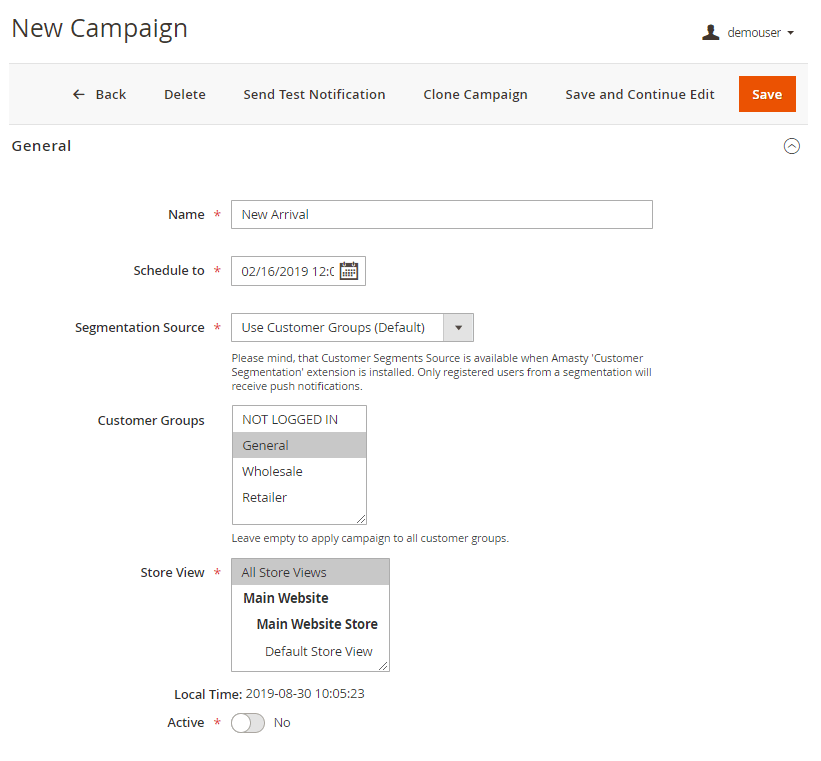The image size is (821, 761).
Task: Toggle the Active switch
Action: [248, 723]
